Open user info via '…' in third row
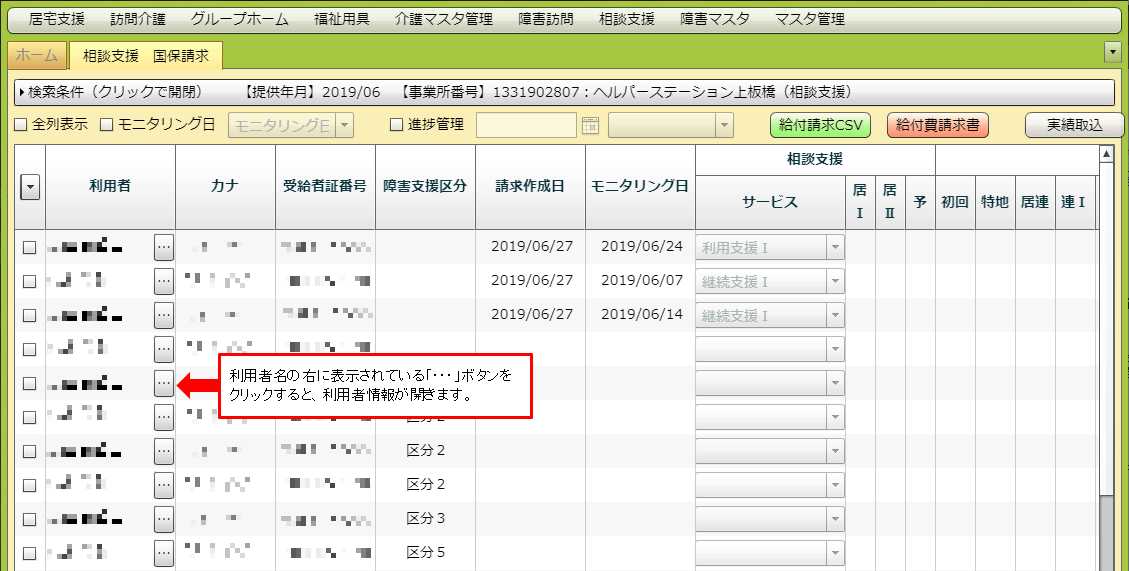 click(x=164, y=315)
